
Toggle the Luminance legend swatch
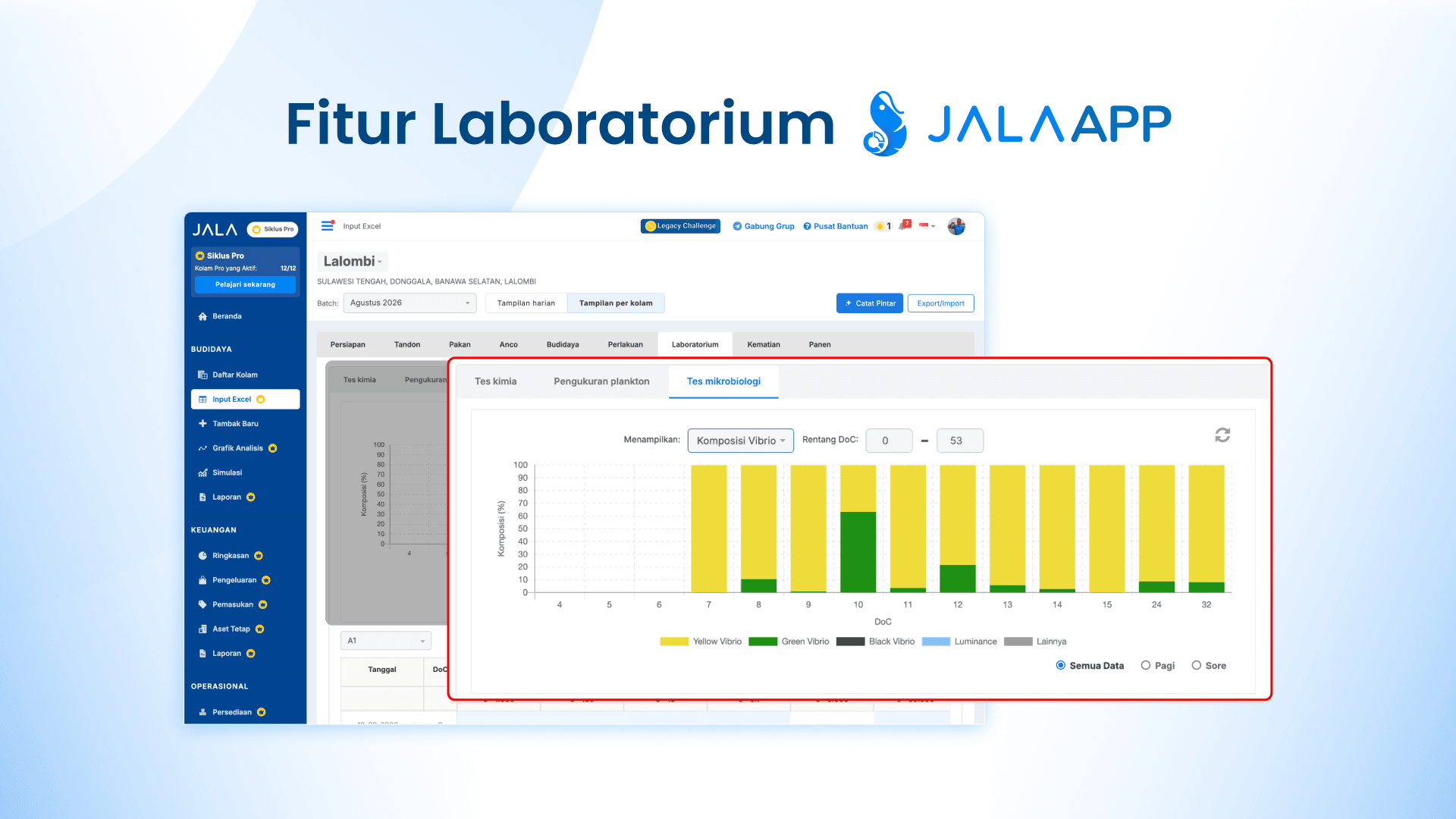click(x=936, y=642)
